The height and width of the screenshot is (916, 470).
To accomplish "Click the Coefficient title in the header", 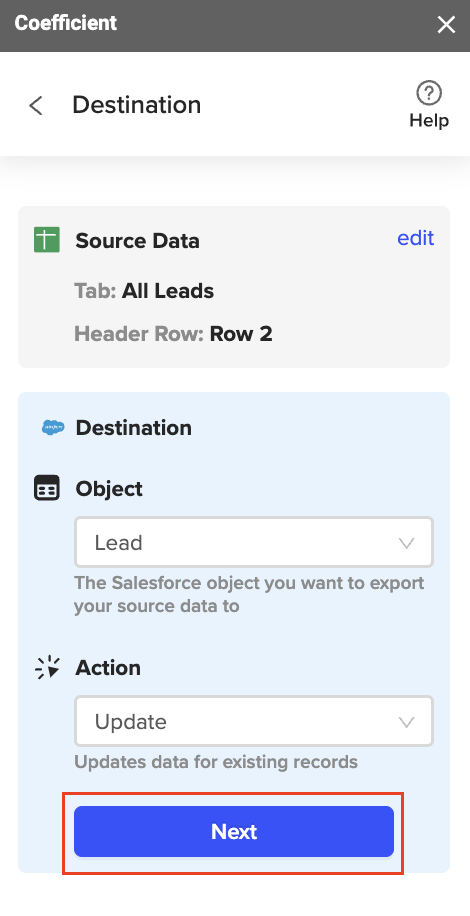I will coord(66,23).
